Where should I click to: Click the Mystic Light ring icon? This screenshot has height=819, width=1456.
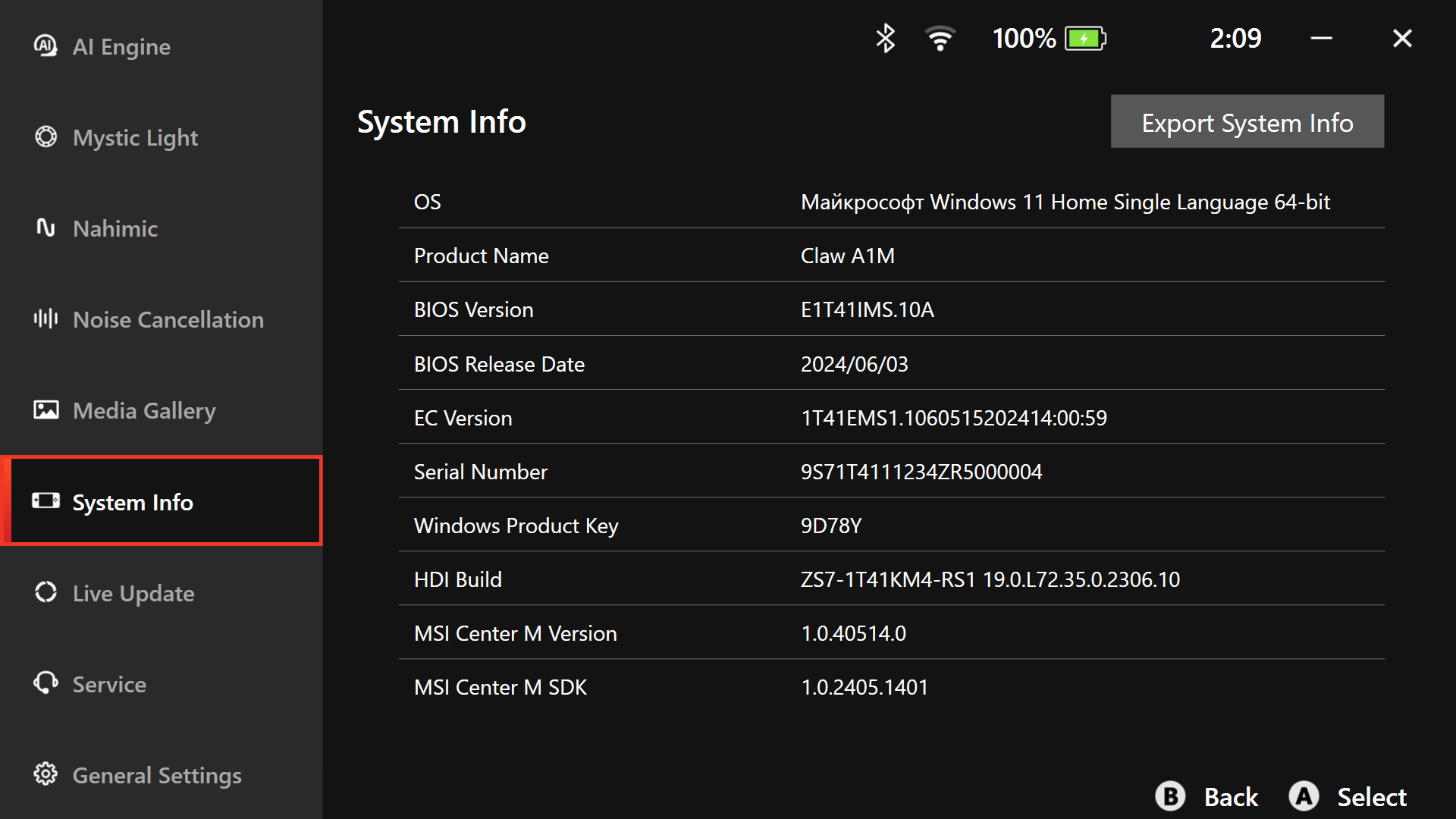45,137
